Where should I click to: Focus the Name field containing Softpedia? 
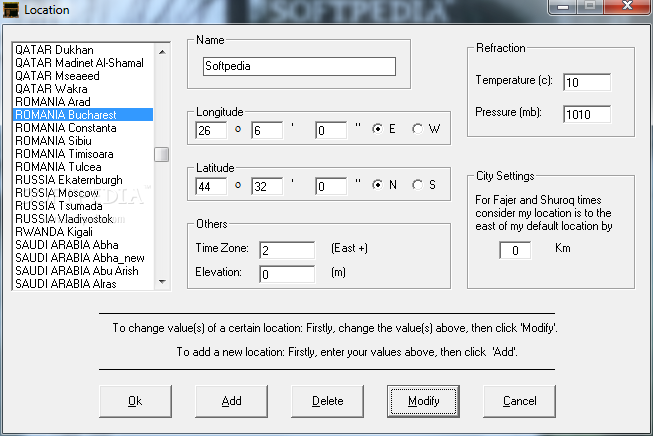click(x=299, y=66)
